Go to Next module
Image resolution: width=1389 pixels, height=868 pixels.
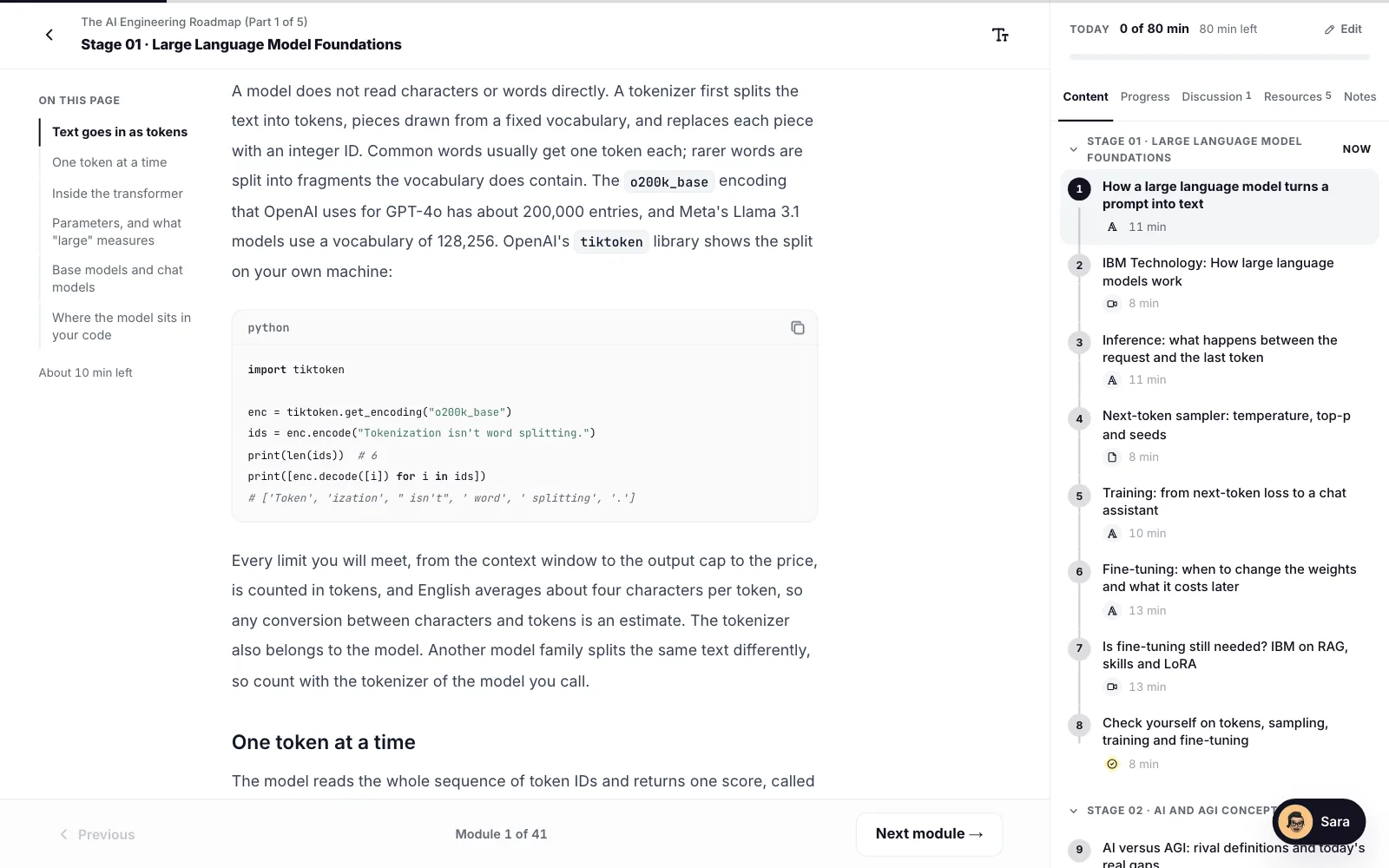tap(929, 834)
